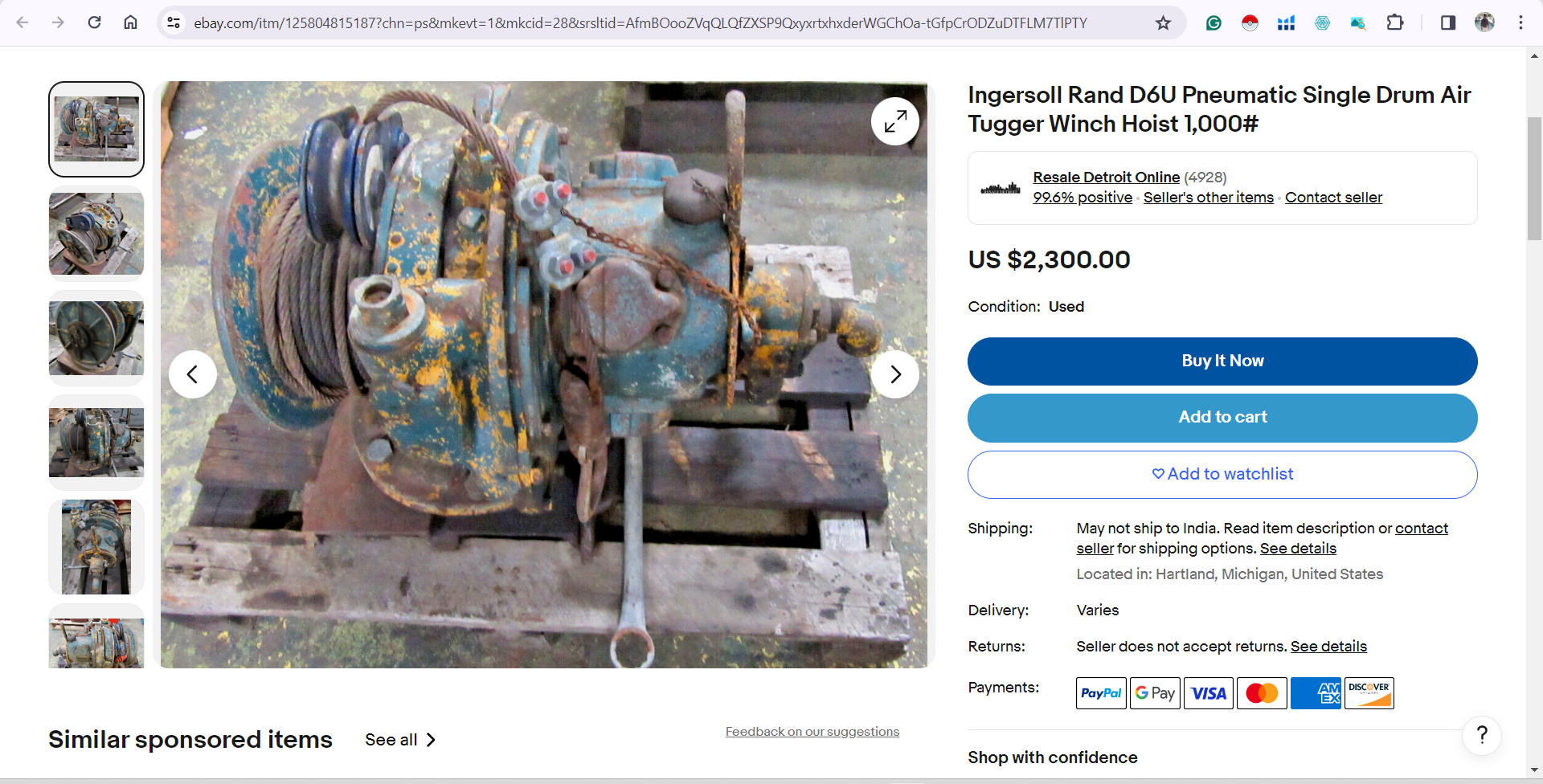Click Contact seller link
The width and height of the screenshot is (1543, 784).
(x=1333, y=198)
